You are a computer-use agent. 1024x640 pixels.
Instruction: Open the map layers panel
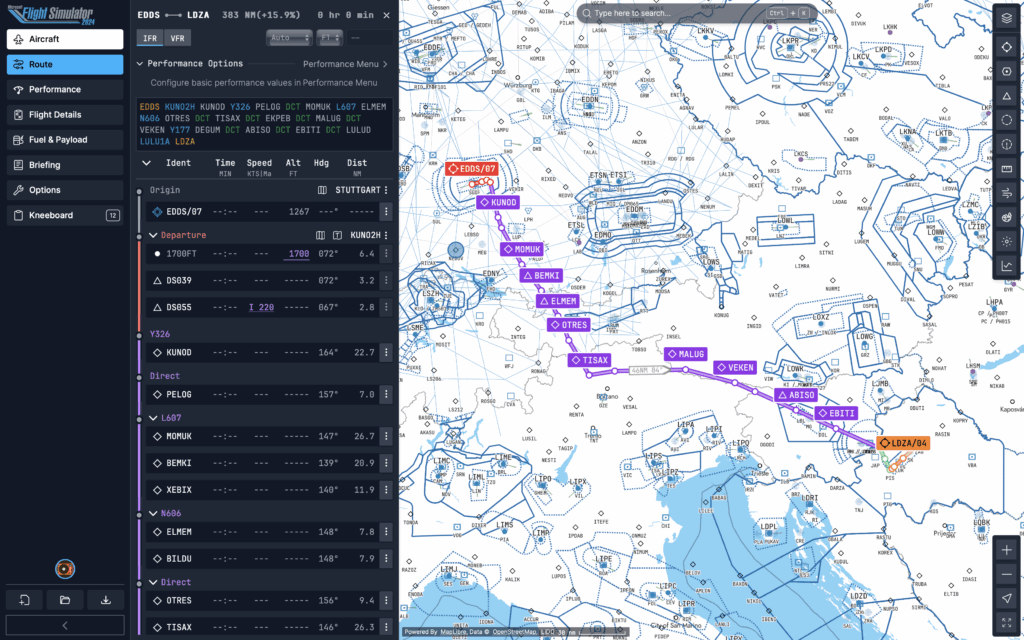(1006, 17)
